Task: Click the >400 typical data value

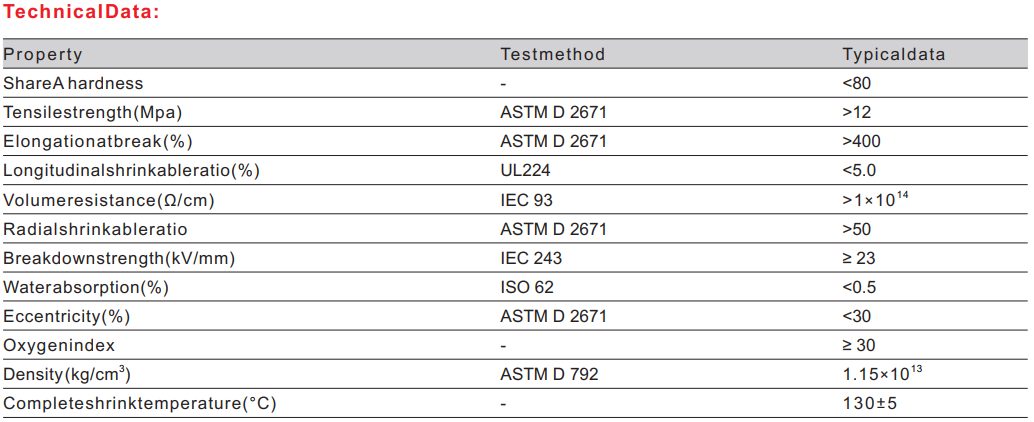Action: (x=862, y=142)
